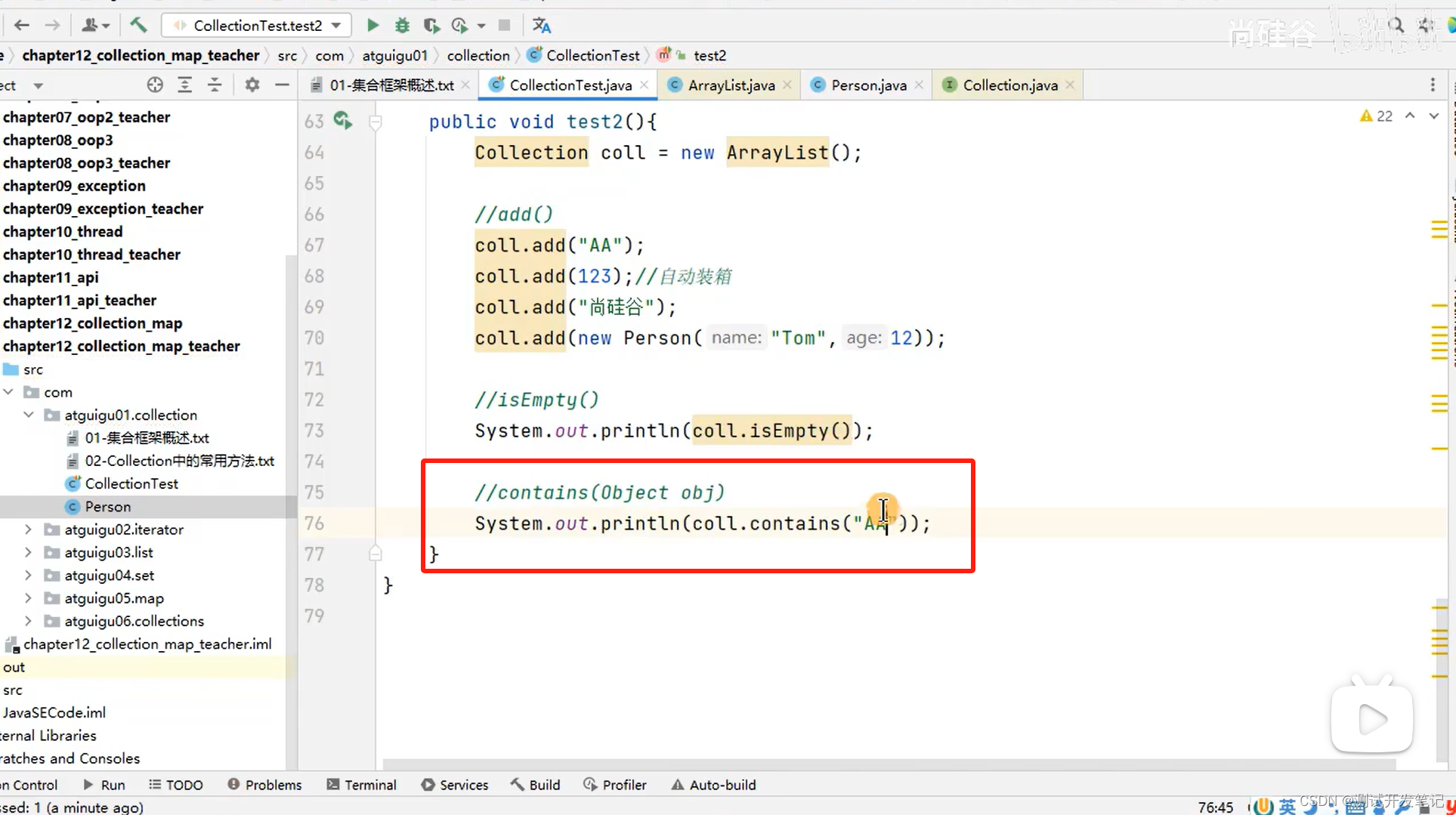Click the Build project hammer icon
1456x815 pixels.
(138, 25)
